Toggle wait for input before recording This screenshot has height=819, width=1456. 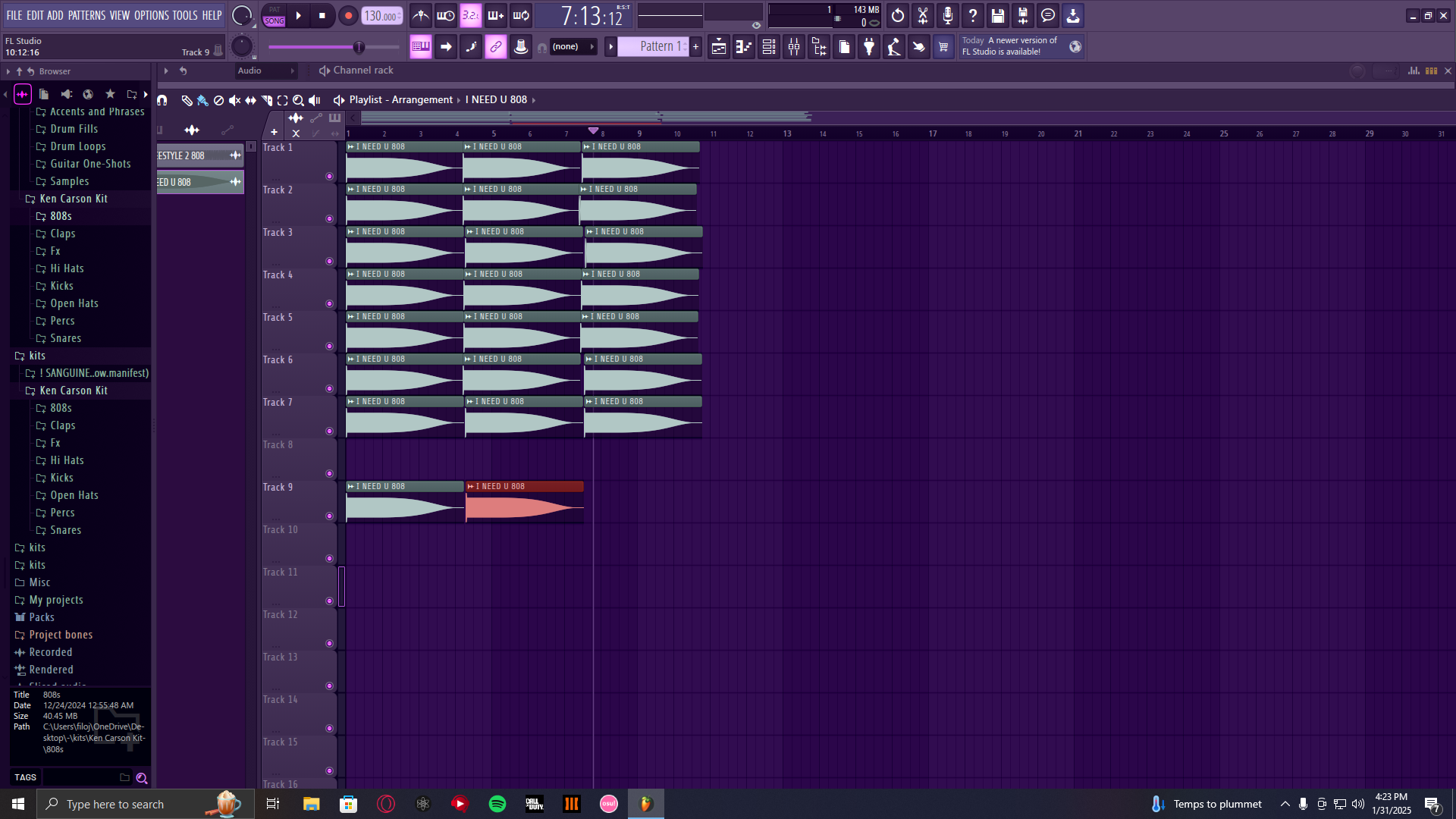point(445,15)
